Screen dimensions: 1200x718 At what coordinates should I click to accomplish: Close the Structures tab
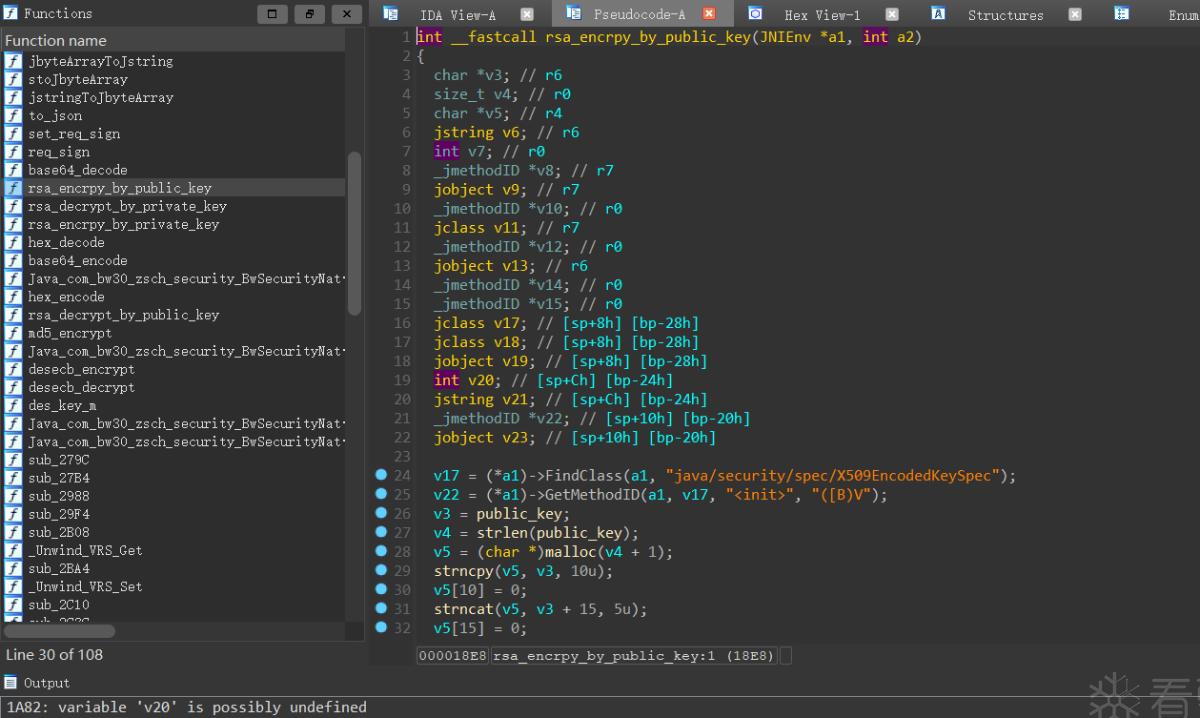pyautogui.click(x=1075, y=14)
